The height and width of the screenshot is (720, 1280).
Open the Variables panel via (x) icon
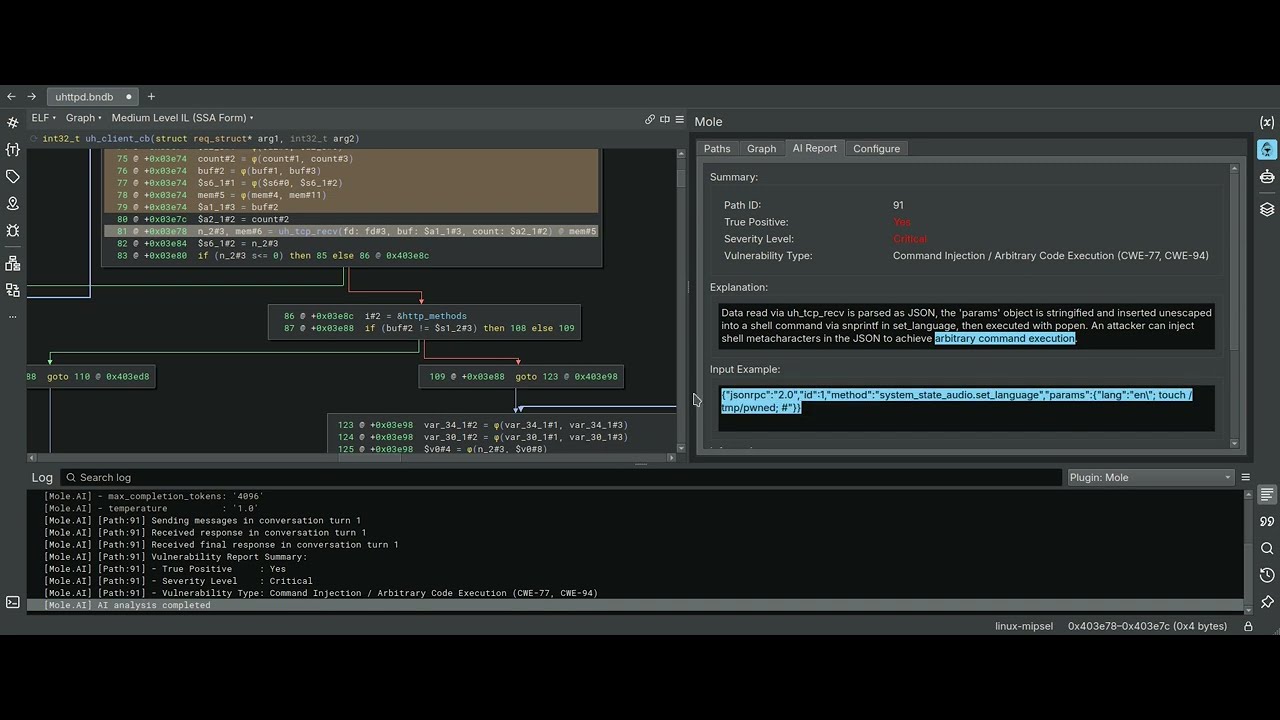click(x=1267, y=121)
